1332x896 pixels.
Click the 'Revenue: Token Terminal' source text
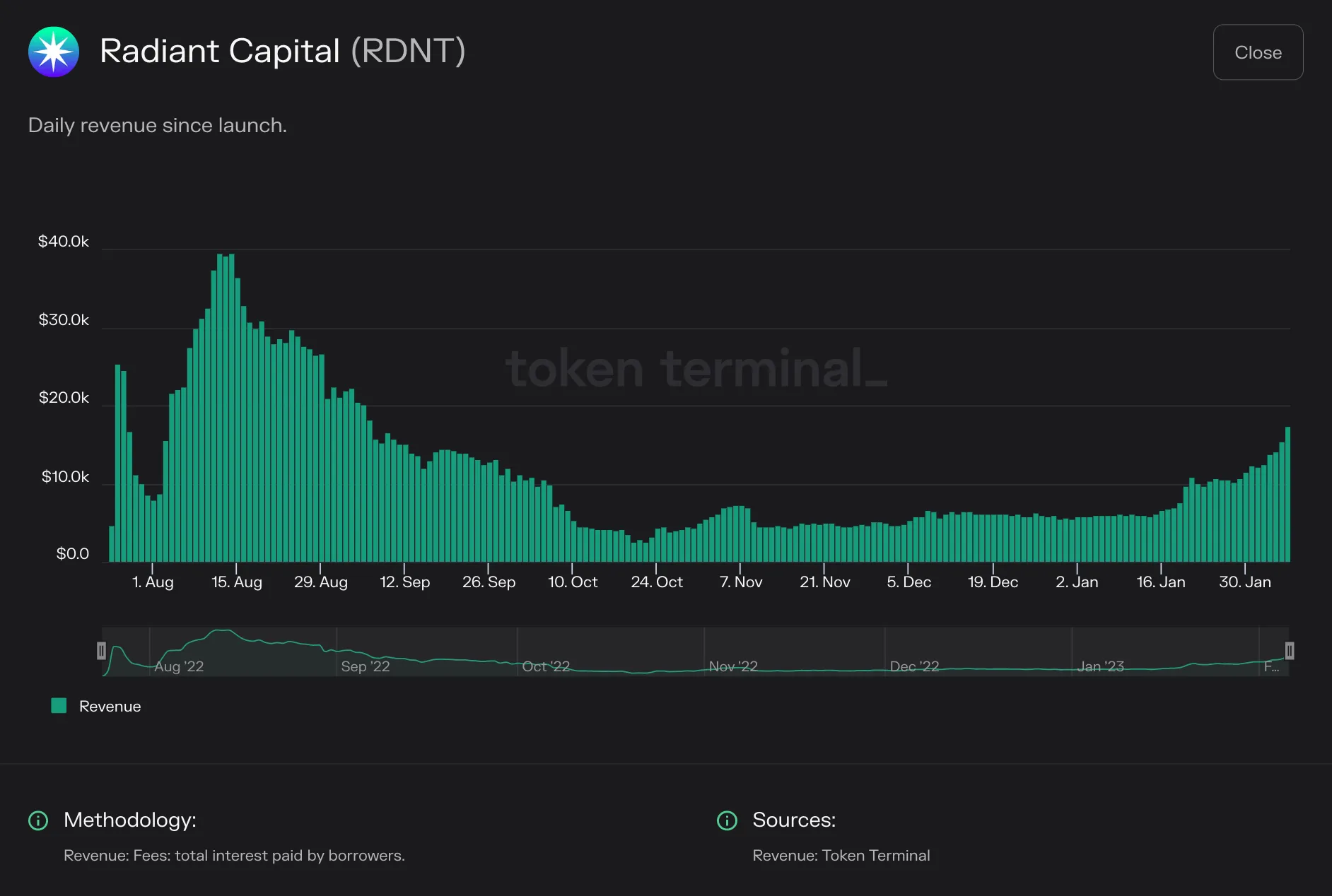click(841, 855)
